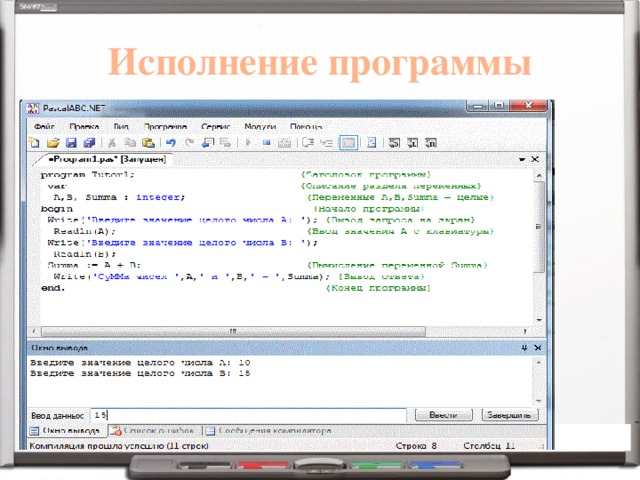Click the 'end.' code line
This screenshot has width=640, height=480.
tap(53, 288)
